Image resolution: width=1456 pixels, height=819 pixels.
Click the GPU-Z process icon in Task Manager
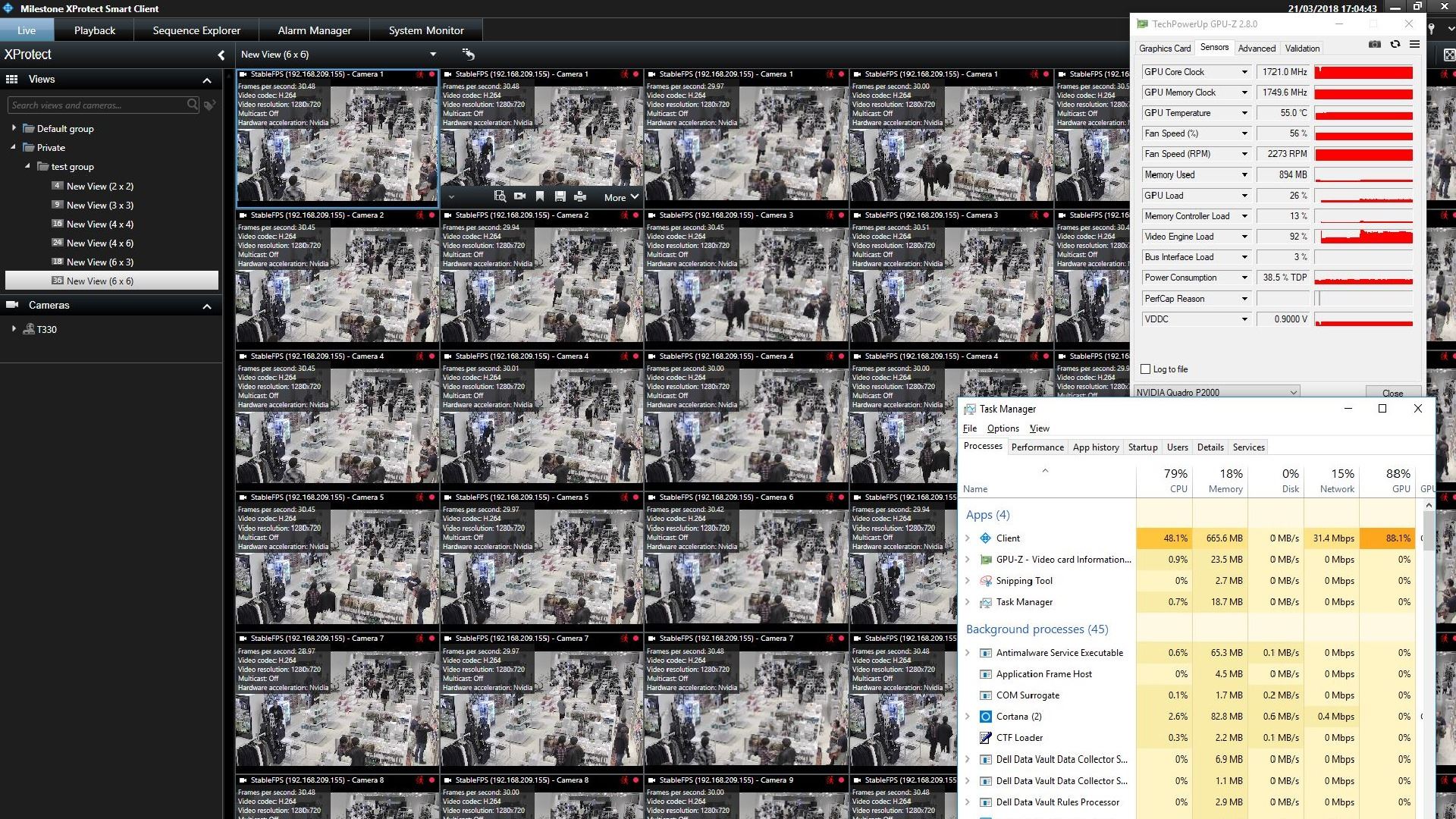click(x=985, y=560)
